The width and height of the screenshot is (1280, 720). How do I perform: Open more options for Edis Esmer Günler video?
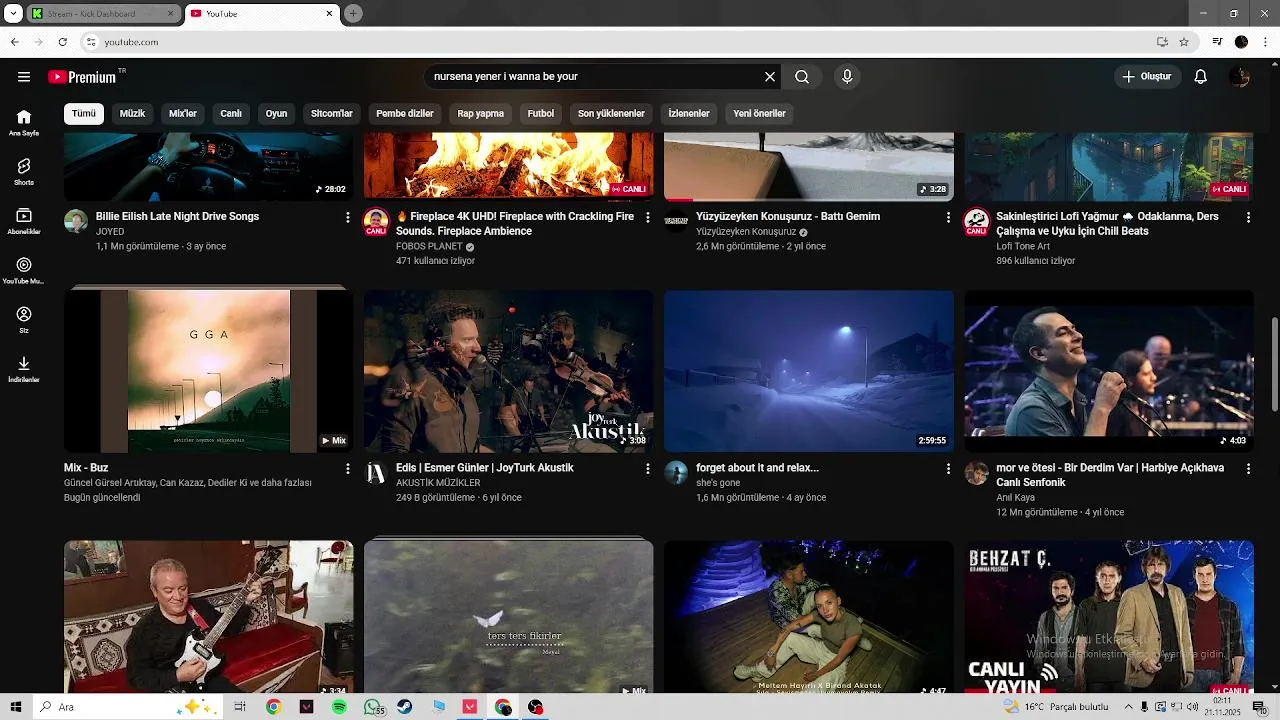pos(648,468)
